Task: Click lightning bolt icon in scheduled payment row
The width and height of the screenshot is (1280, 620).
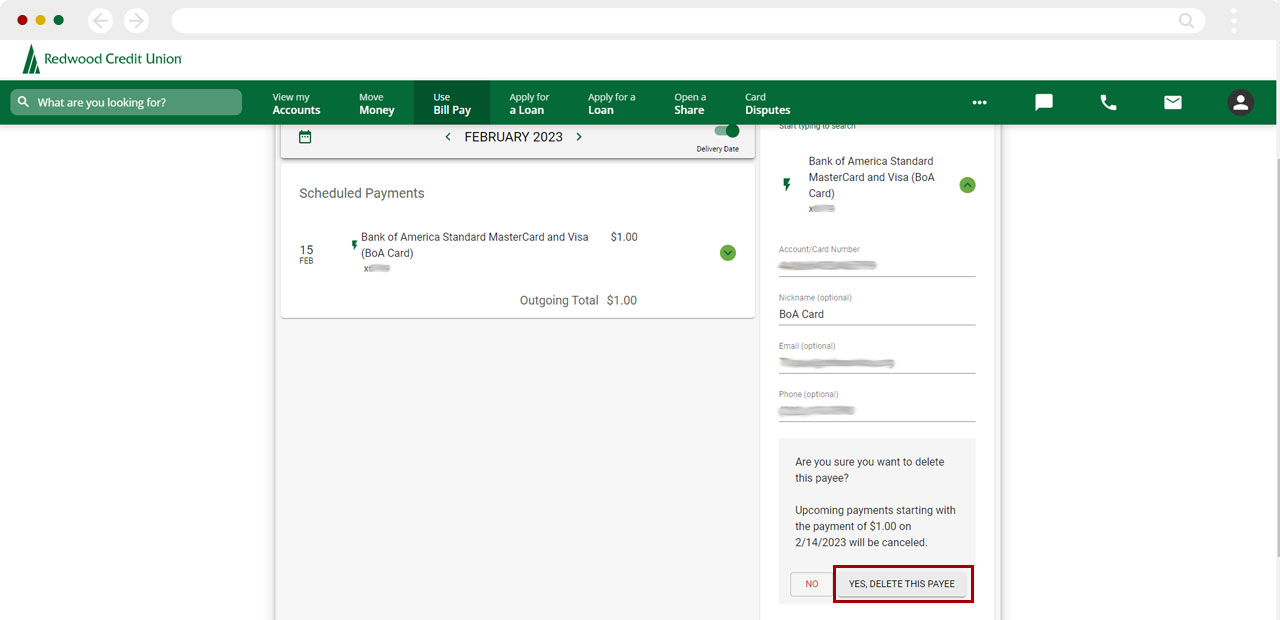Action: tap(354, 245)
